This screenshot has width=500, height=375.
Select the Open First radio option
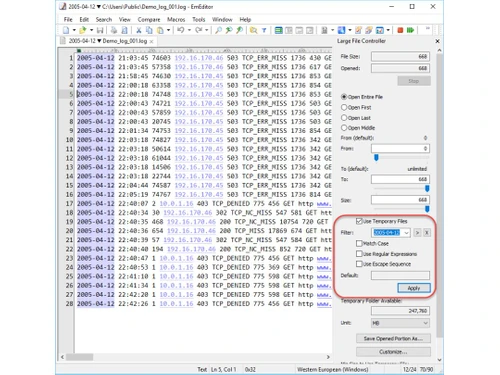(344, 107)
